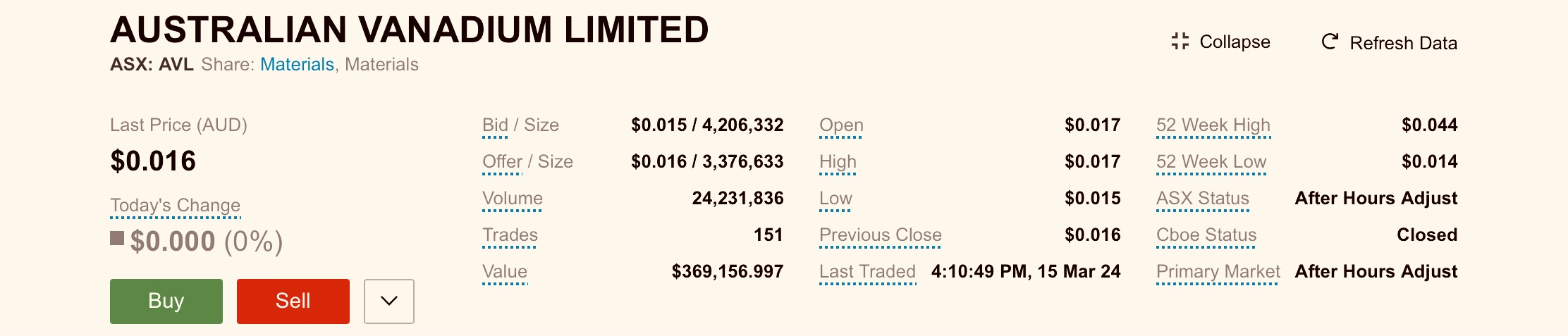Open the Materials sector link

tap(297, 64)
